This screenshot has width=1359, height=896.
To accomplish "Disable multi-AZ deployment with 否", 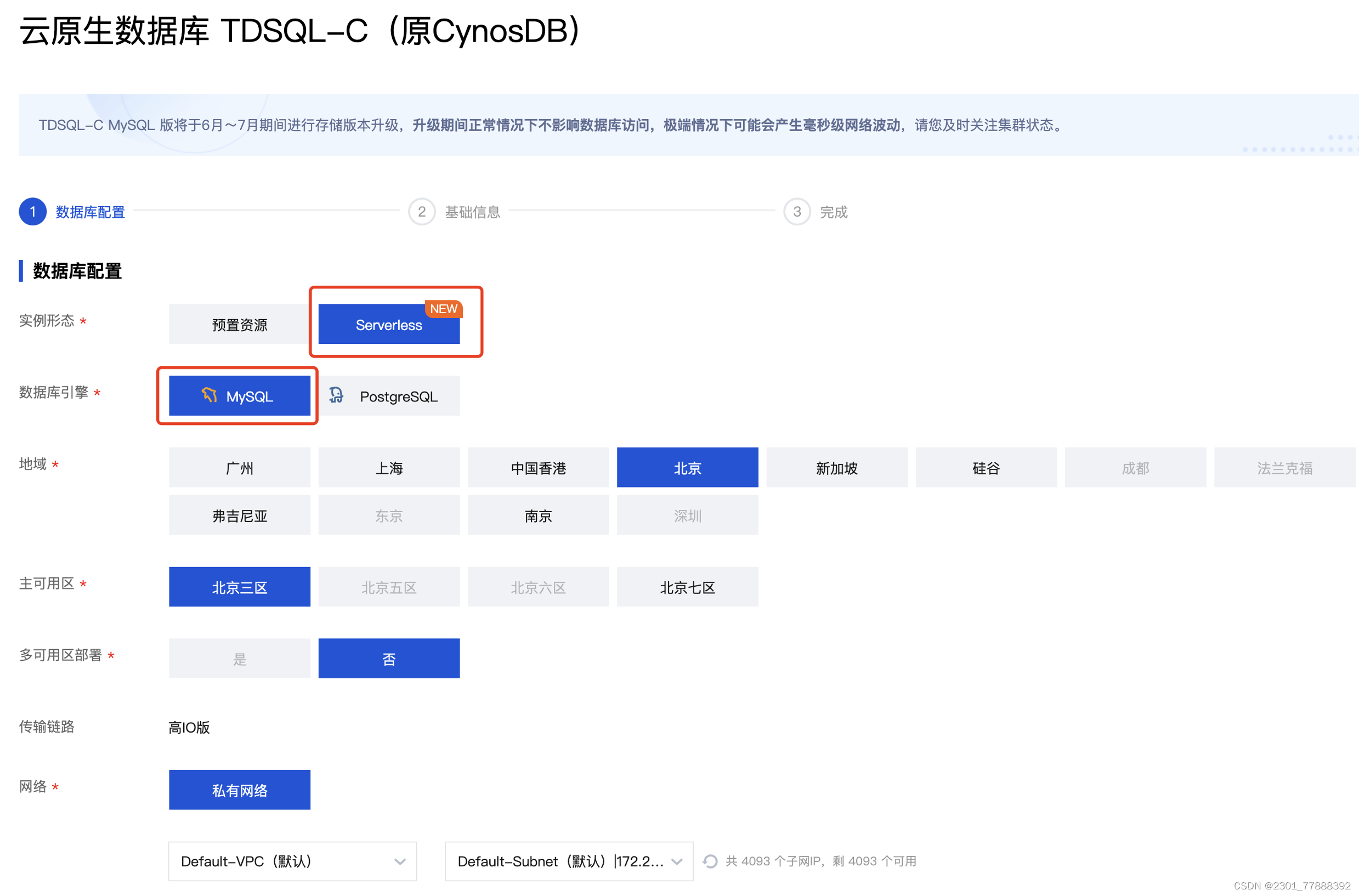I will click(389, 658).
